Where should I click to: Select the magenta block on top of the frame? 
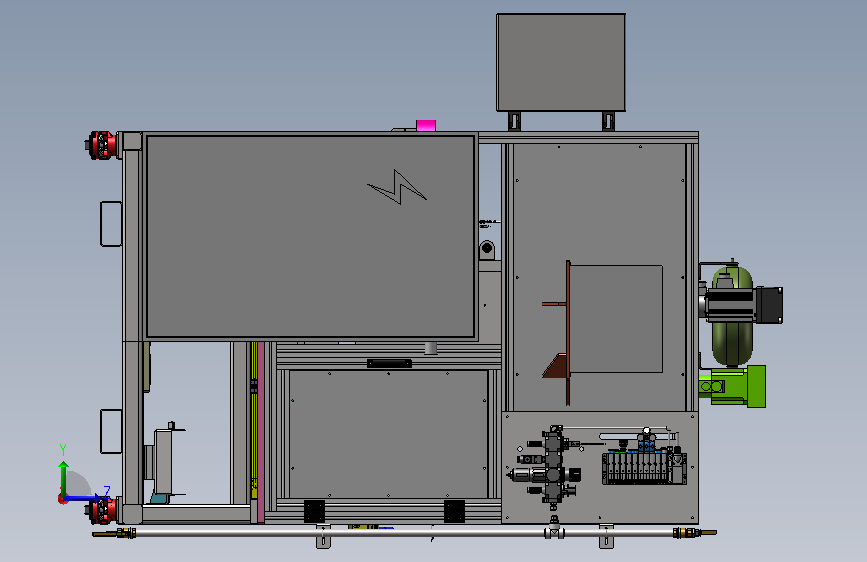coord(426,126)
